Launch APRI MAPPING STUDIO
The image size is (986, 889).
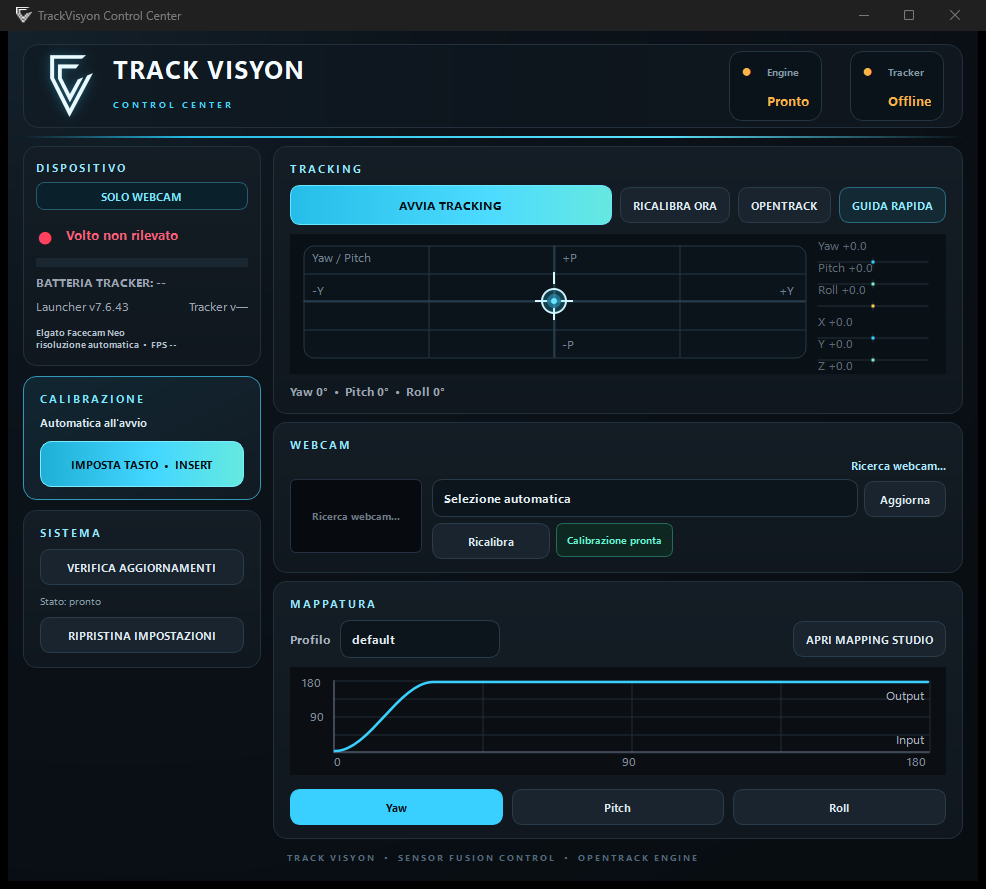click(x=869, y=639)
